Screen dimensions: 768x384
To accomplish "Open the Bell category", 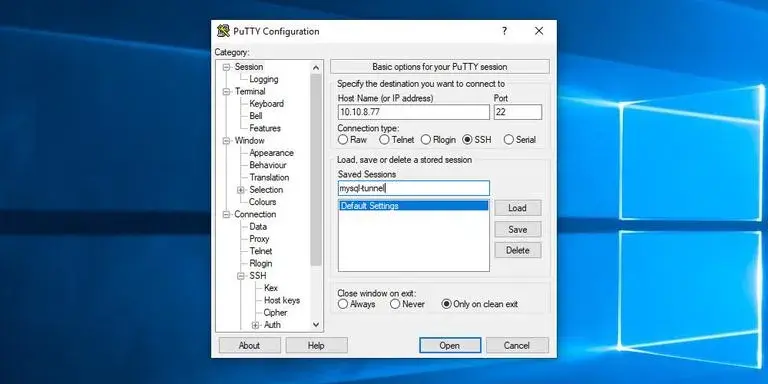I will 256,116.
